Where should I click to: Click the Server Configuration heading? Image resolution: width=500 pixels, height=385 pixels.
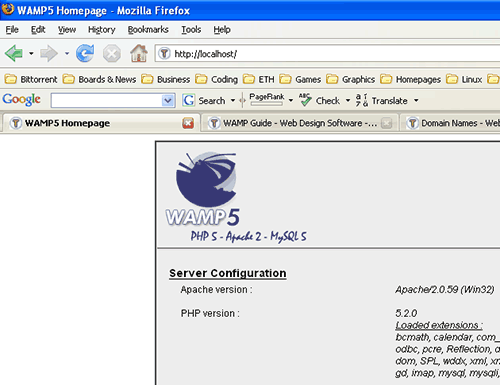pyautogui.click(x=228, y=273)
